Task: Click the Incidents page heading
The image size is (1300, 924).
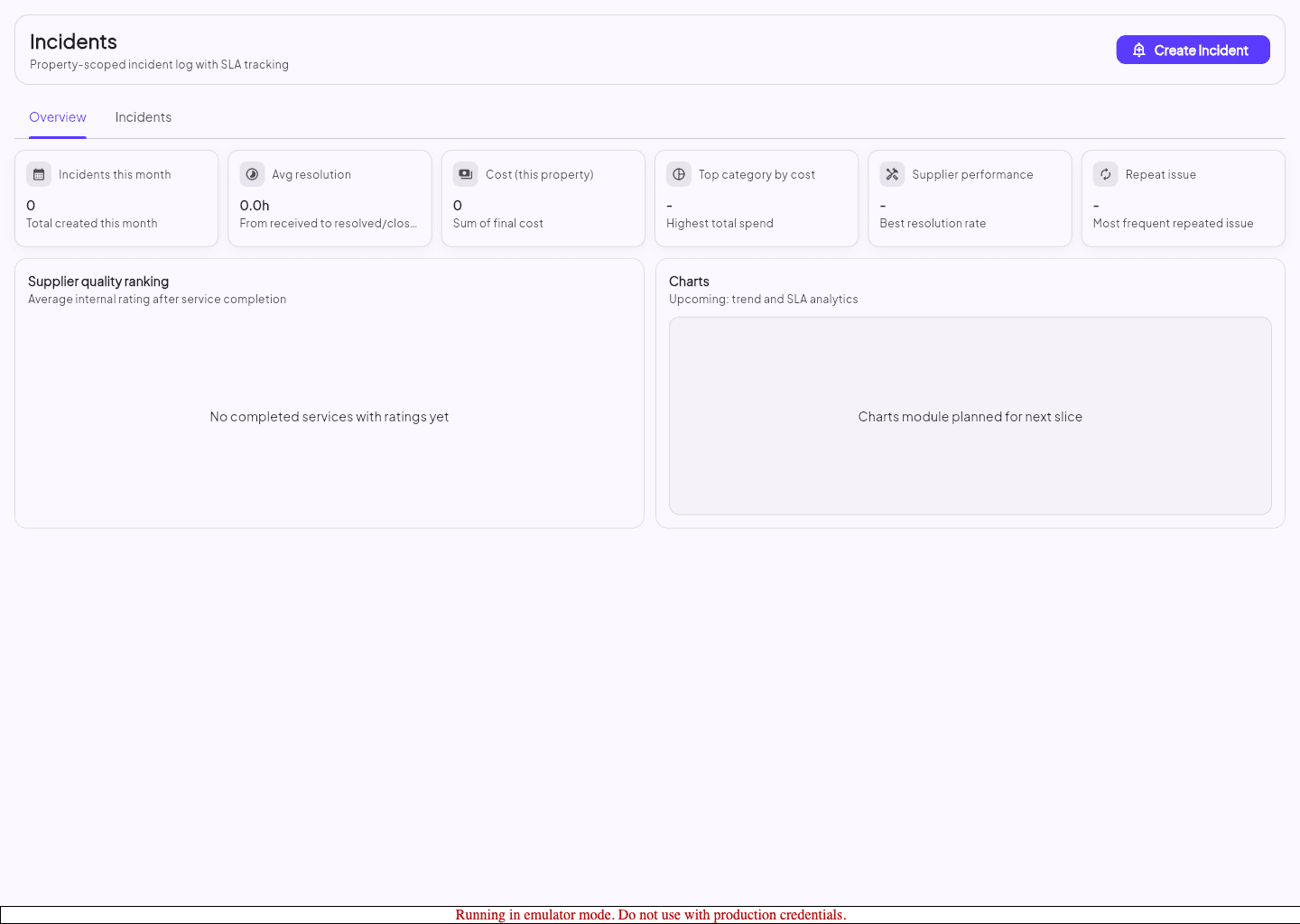Action: tap(73, 42)
